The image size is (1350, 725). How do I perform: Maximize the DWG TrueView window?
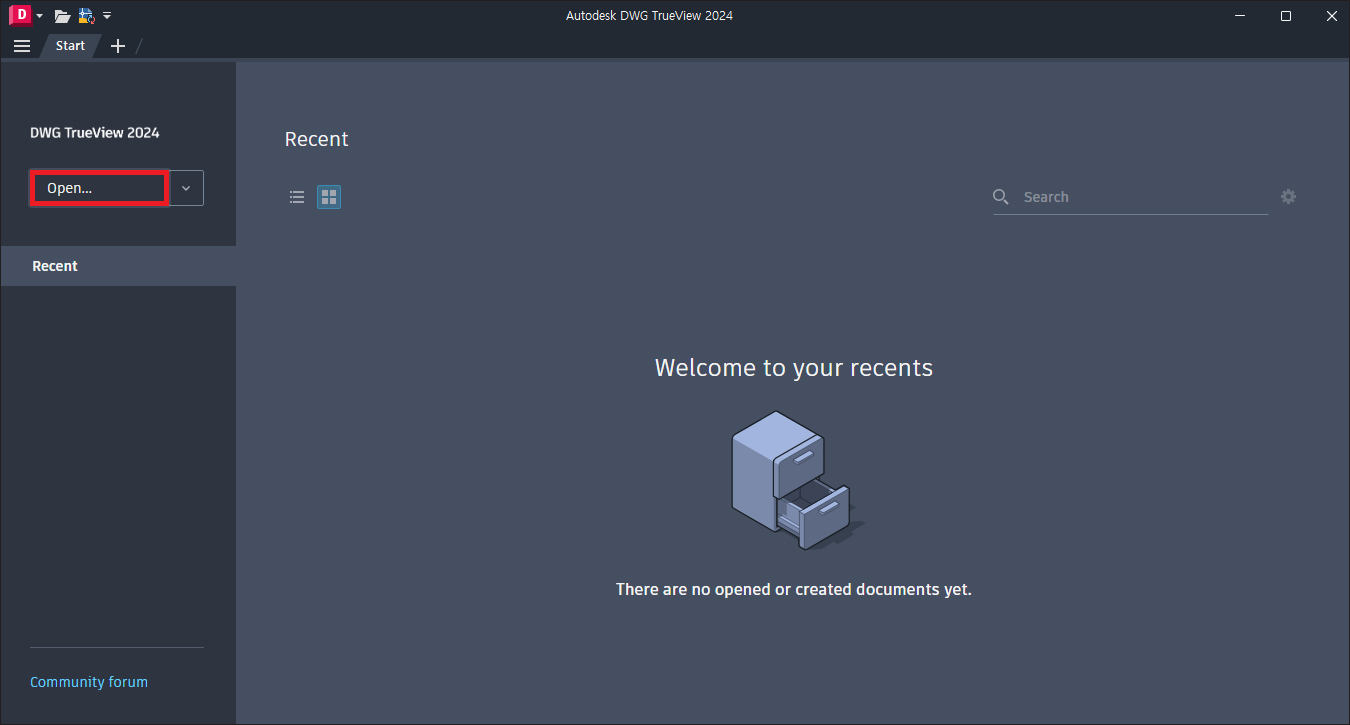coord(1286,15)
